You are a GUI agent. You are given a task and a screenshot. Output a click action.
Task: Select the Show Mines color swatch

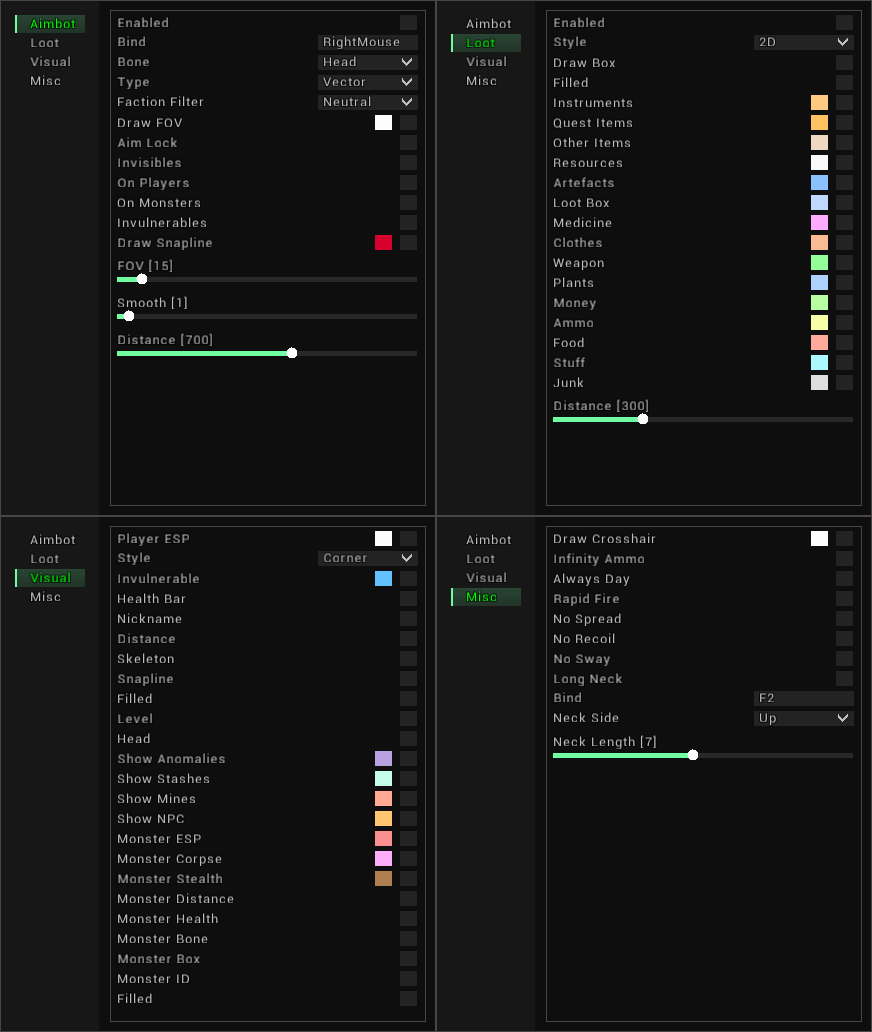pos(383,799)
